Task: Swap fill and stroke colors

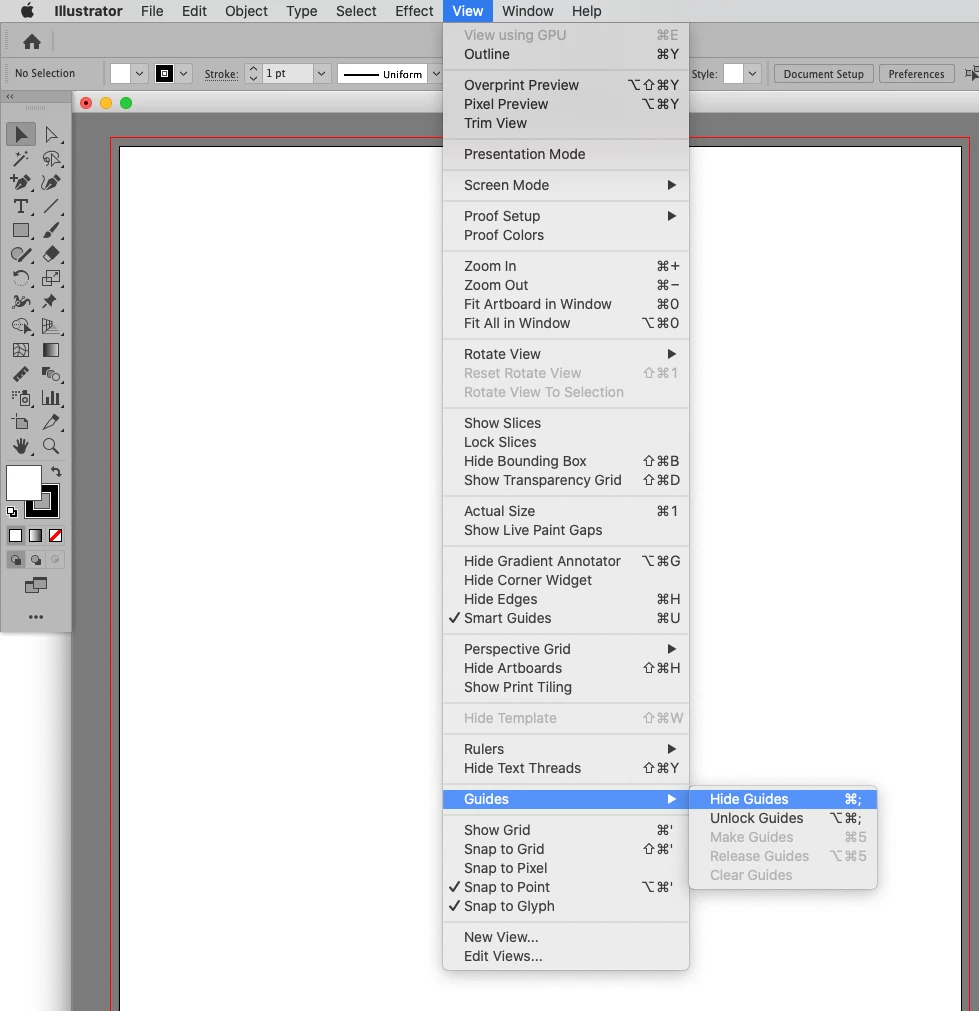Action: click(x=56, y=472)
